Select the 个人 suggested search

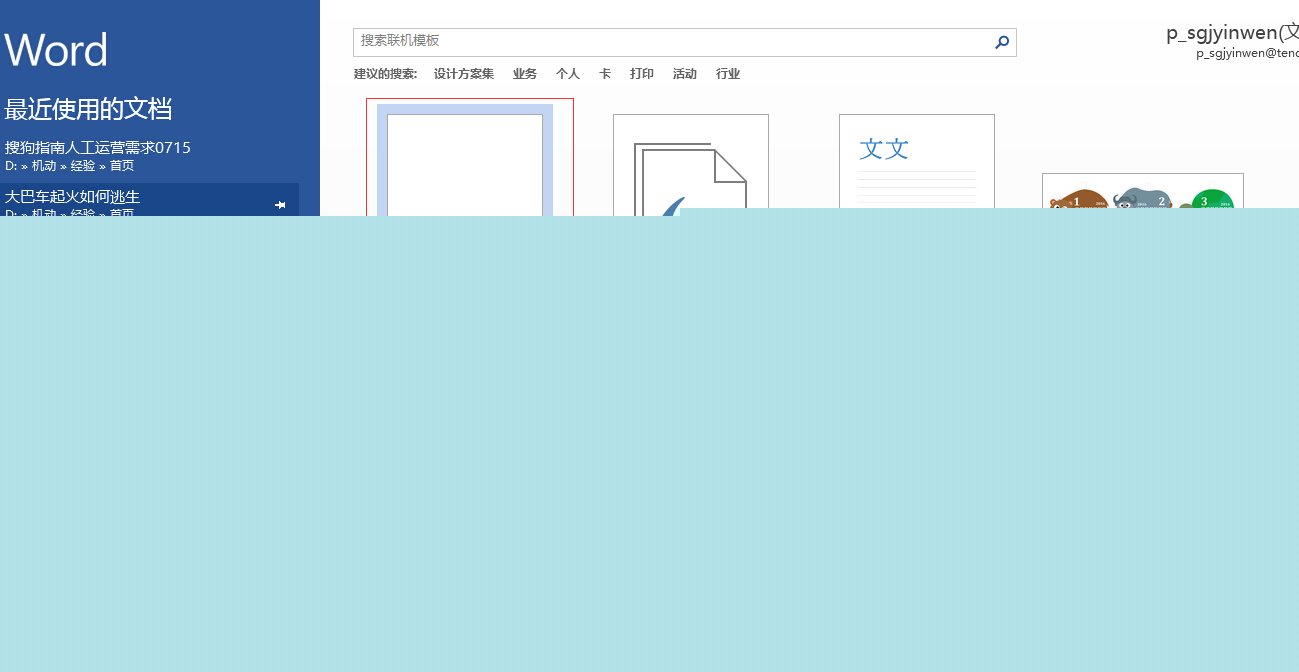point(568,74)
